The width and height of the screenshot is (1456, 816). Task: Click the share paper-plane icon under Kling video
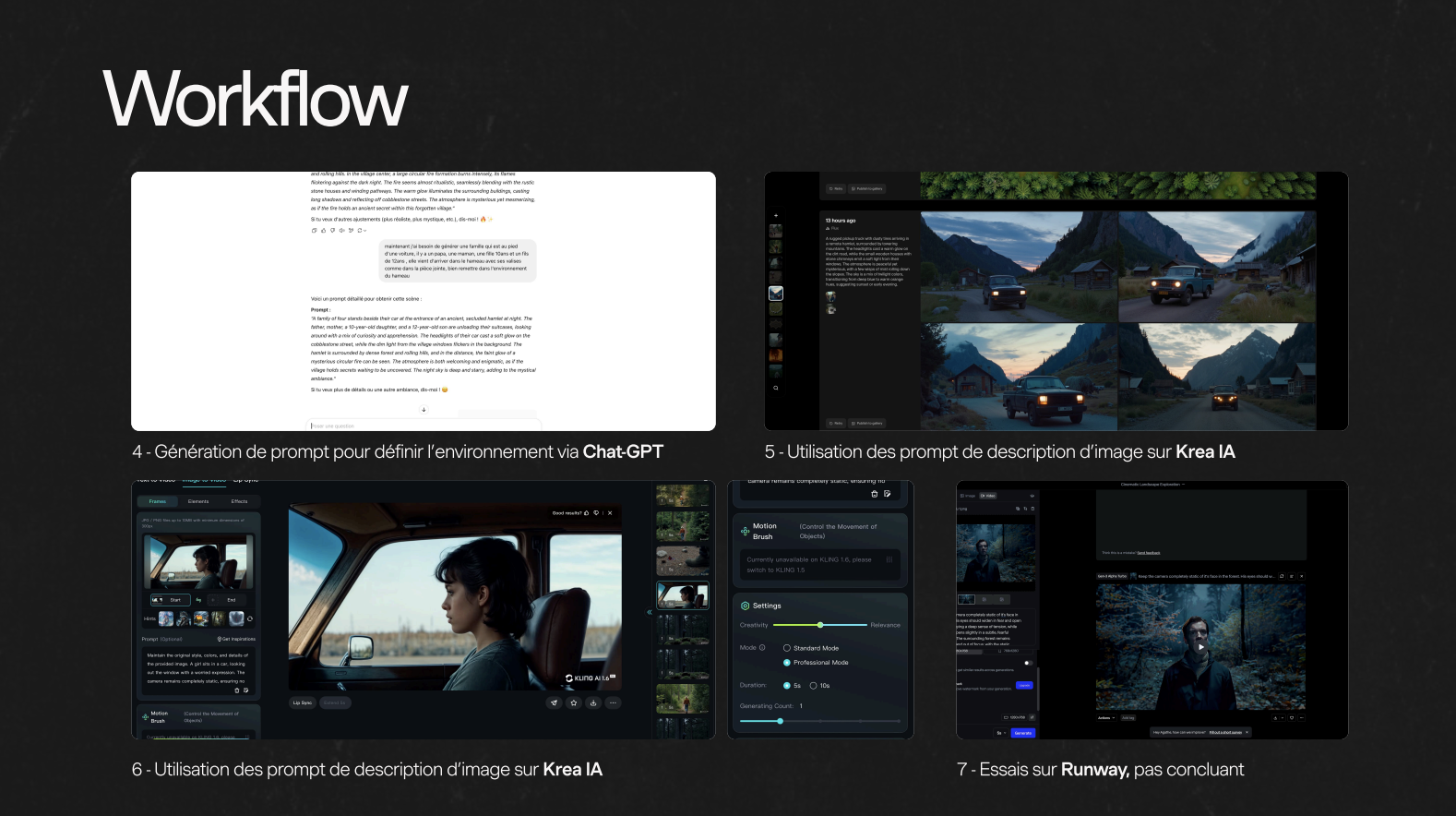(554, 702)
